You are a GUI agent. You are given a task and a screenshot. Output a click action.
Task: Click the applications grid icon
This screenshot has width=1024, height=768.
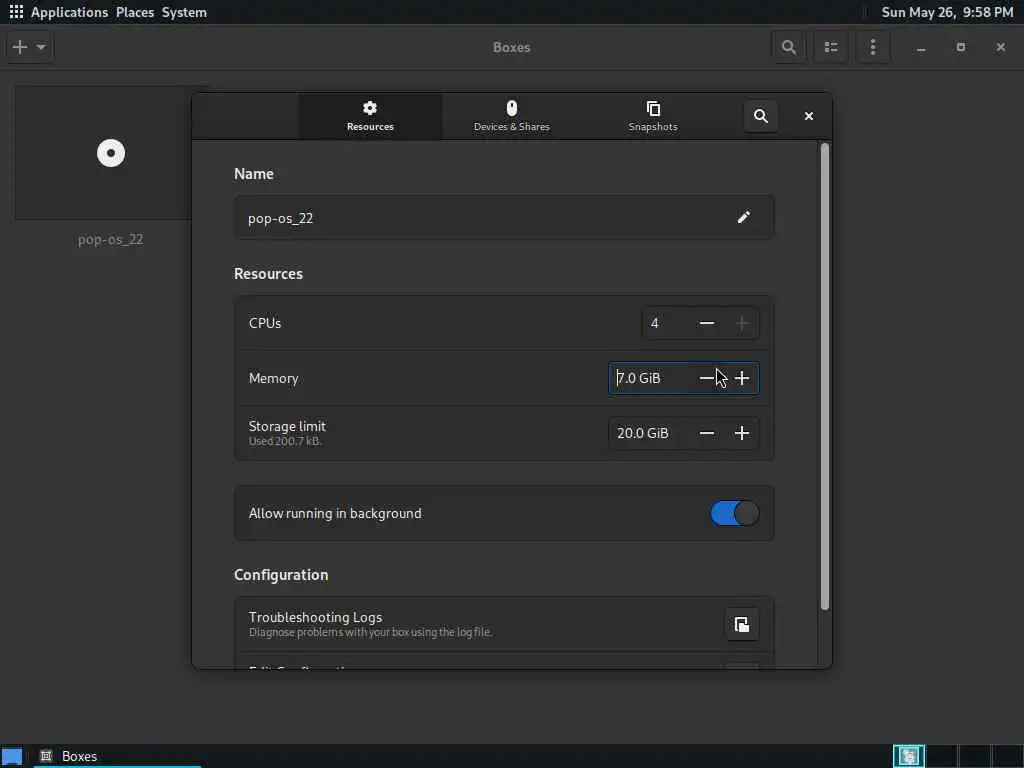point(16,12)
